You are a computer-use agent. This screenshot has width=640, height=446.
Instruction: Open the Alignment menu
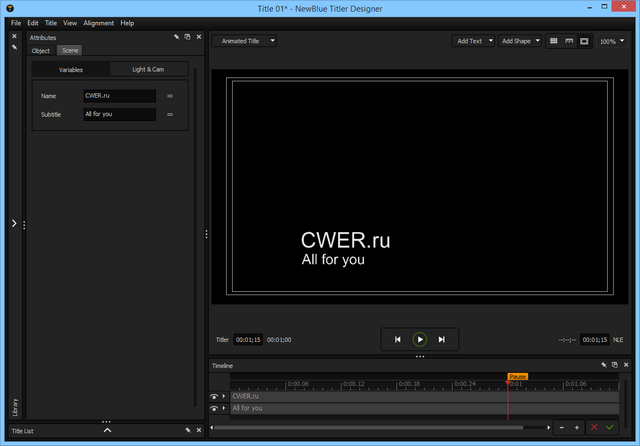[x=98, y=22]
